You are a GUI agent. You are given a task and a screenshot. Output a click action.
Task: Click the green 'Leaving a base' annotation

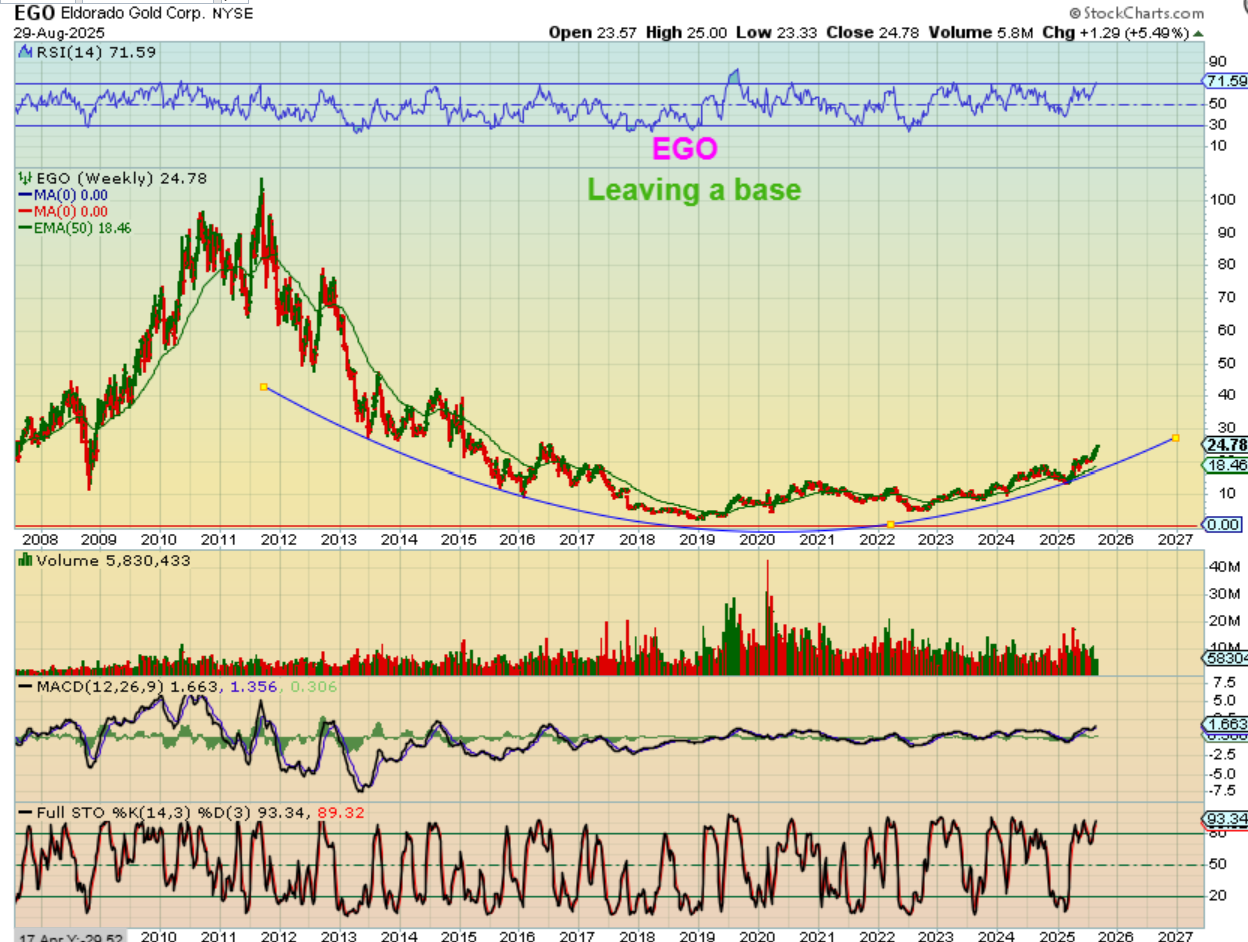click(693, 189)
